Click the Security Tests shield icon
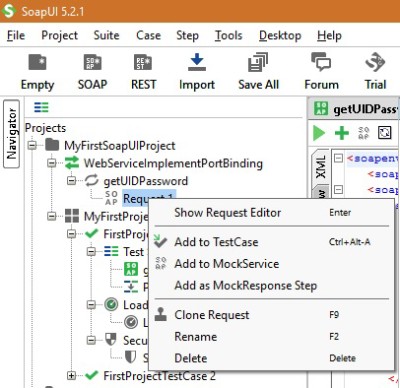The width and height of the screenshot is (400, 388). pyautogui.click(x=111, y=340)
